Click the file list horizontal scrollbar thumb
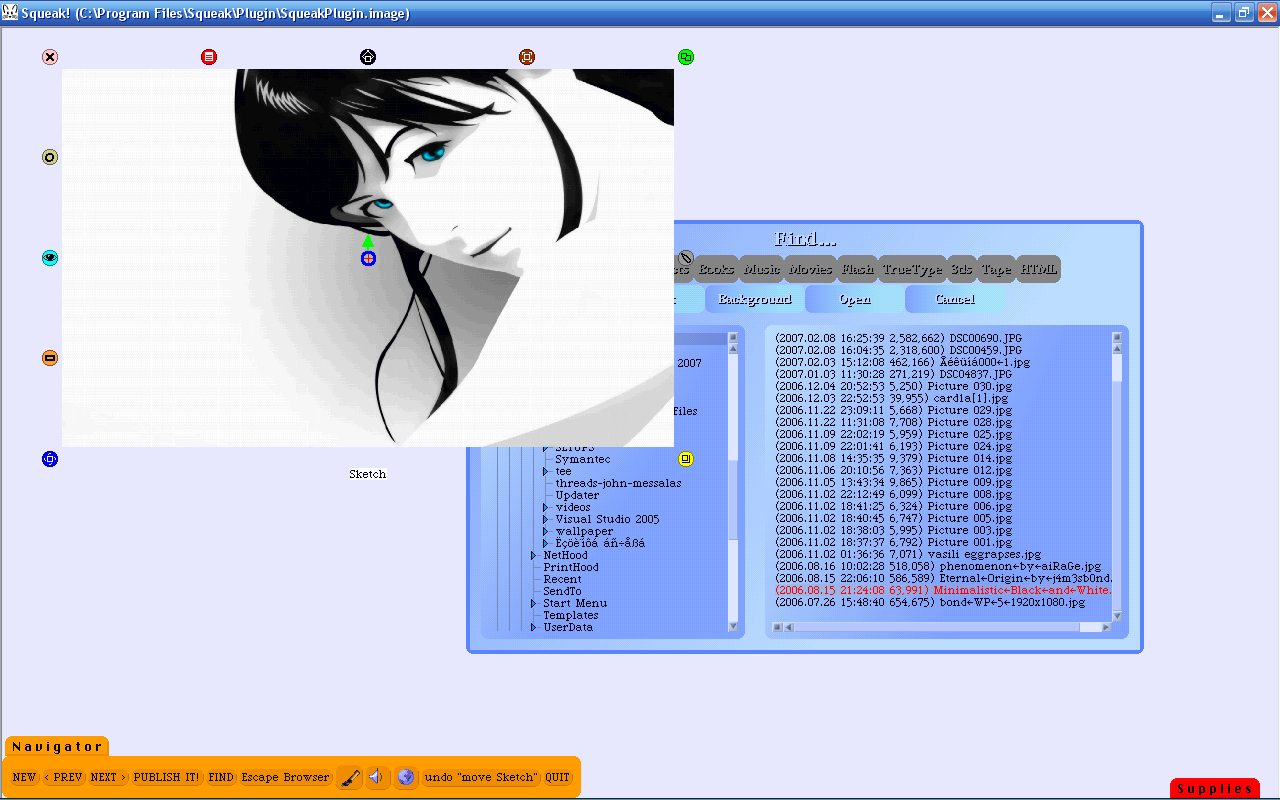 937,627
